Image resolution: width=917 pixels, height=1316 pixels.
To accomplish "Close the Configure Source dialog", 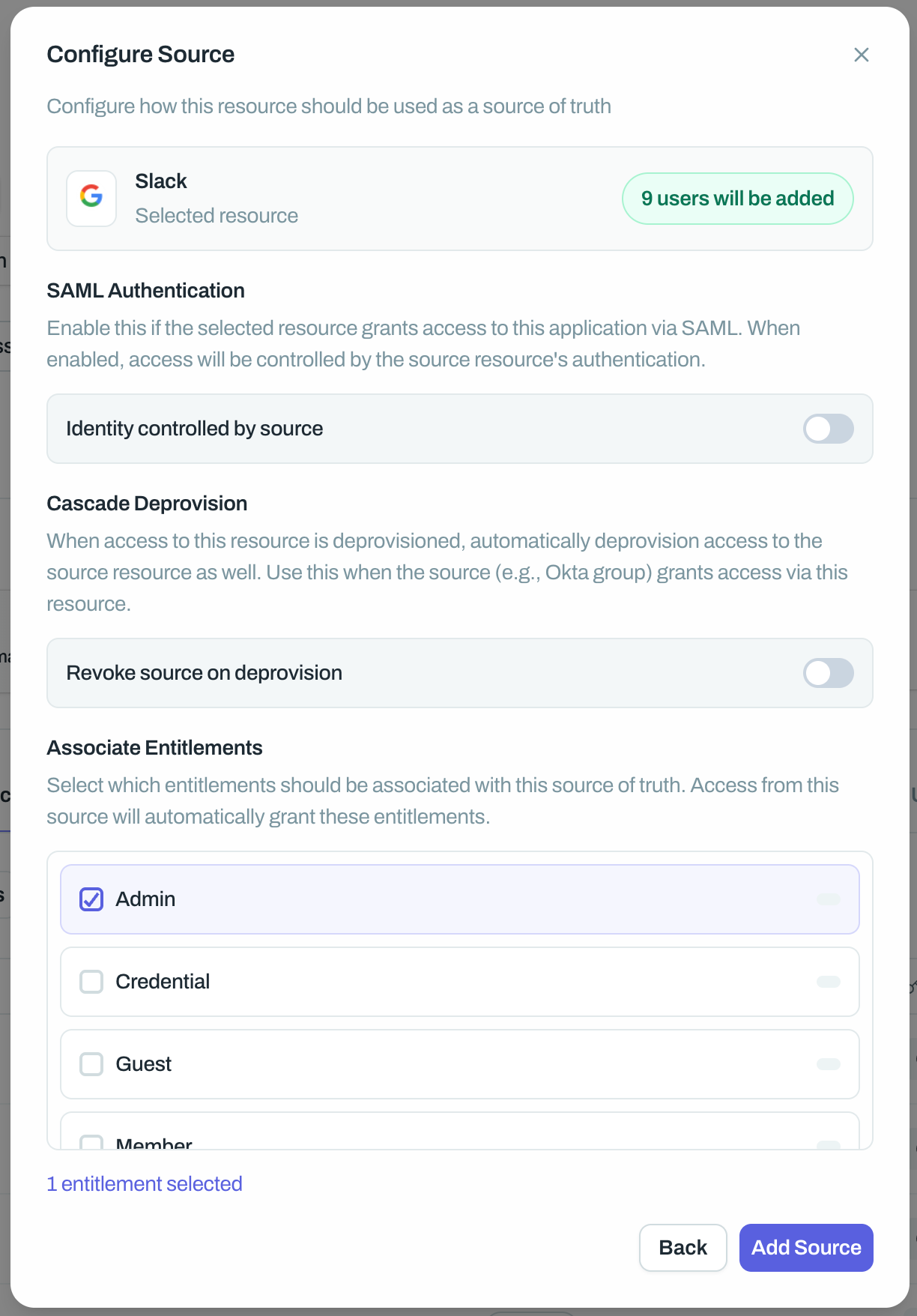I will (x=861, y=55).
